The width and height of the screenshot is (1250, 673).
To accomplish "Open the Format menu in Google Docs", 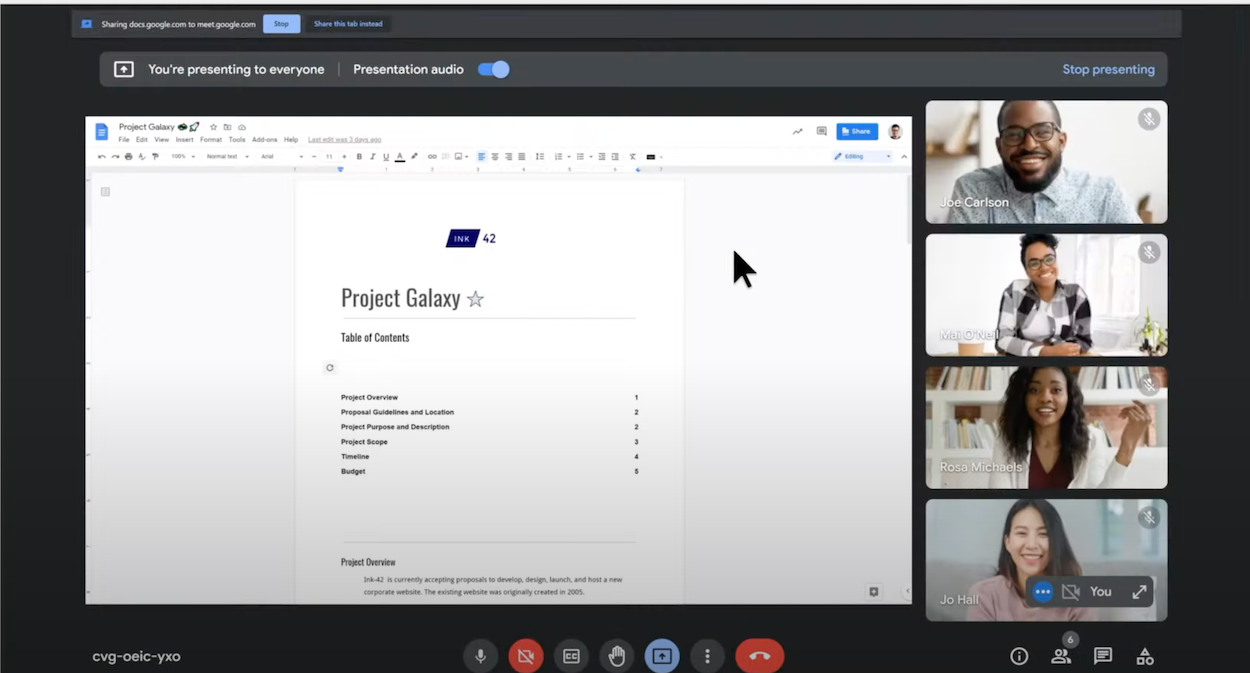I will [x=211, y=139].
